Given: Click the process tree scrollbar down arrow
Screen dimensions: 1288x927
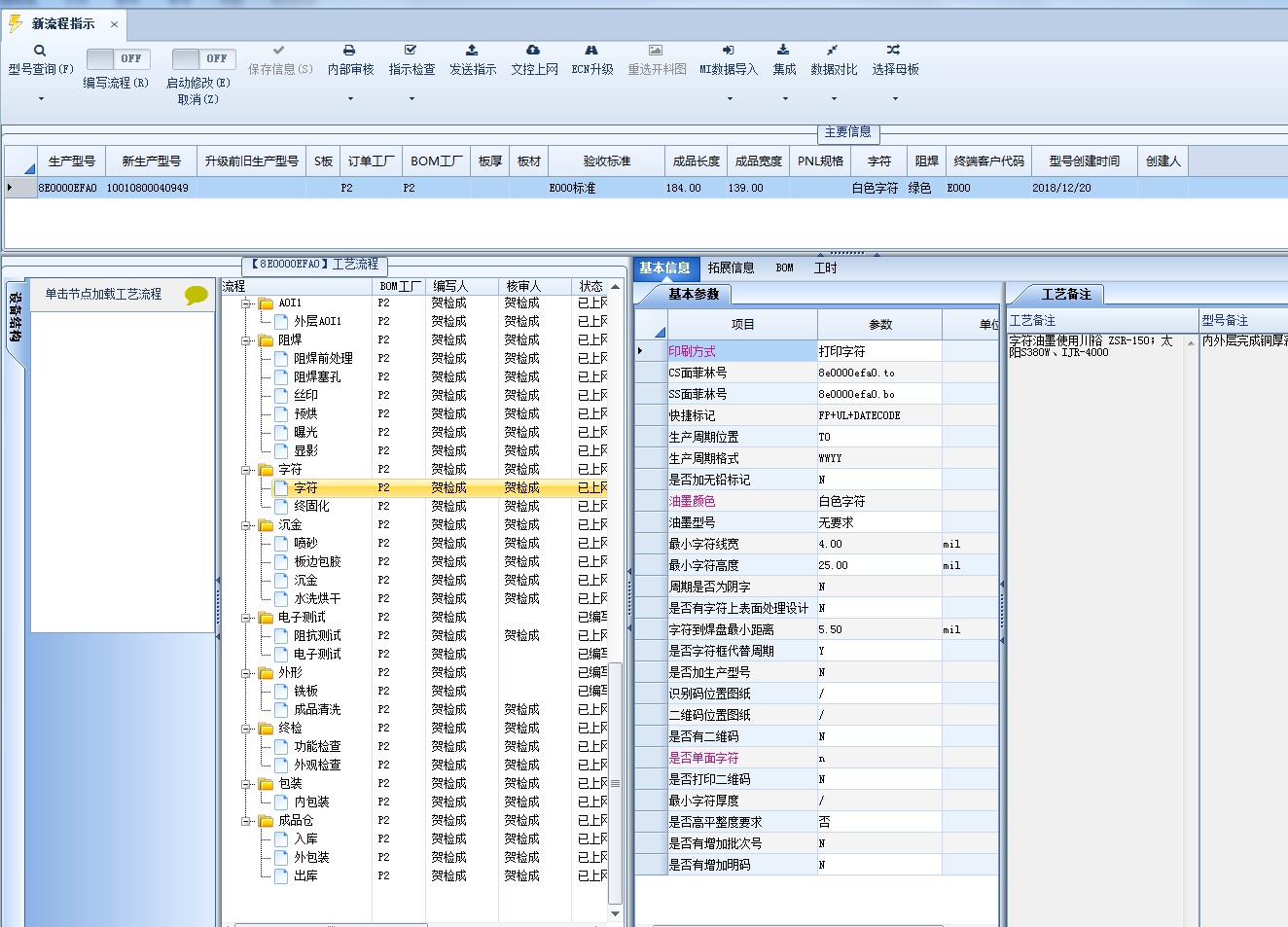Looking at the screenshot, I should (x=615, y=913).
